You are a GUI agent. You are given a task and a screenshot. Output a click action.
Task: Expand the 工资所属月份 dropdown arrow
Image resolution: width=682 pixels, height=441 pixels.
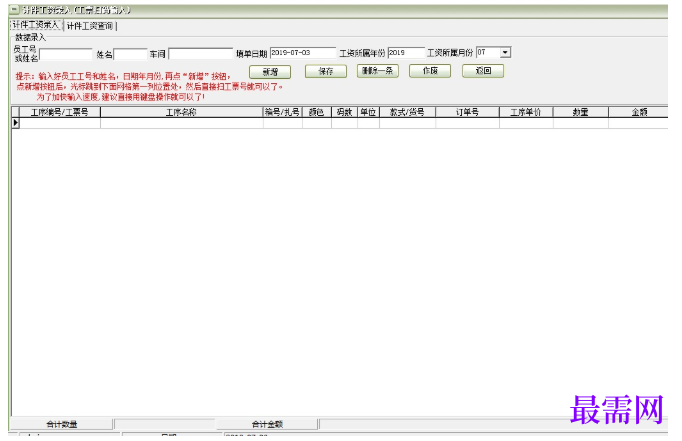pyautogui.click(x=505, y=53)
